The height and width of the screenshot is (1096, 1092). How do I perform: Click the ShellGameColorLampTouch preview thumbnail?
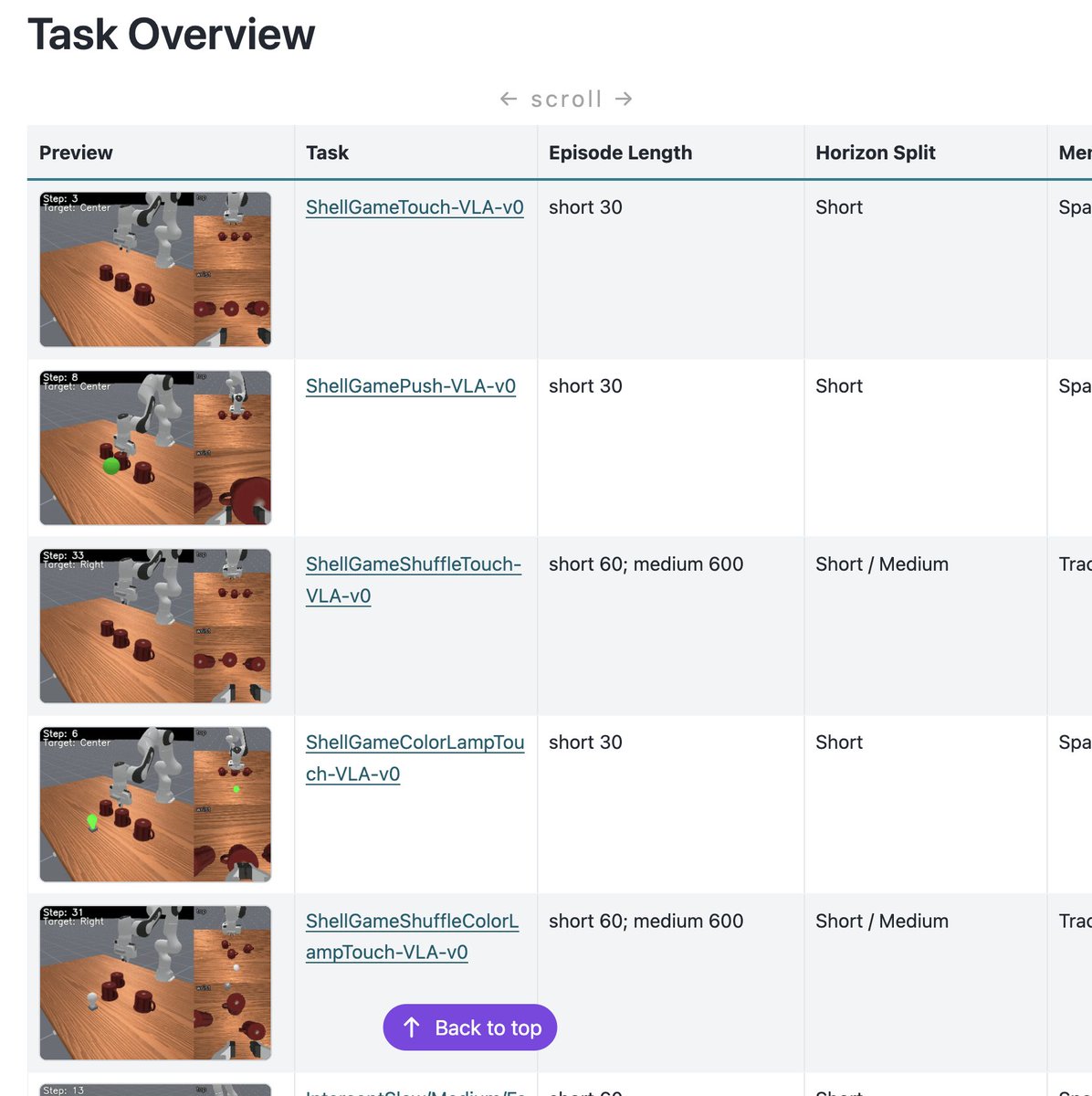click(x=155, y=805)
